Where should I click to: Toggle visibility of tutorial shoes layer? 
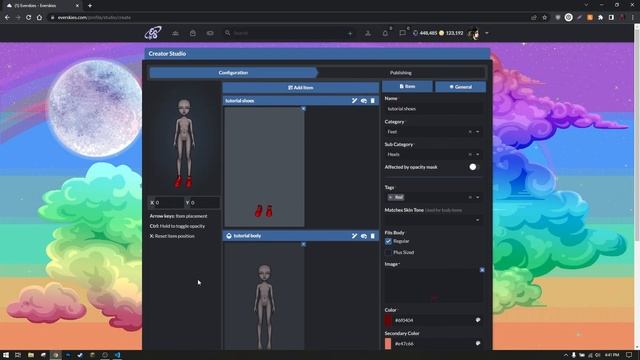[x=364, y=100]
